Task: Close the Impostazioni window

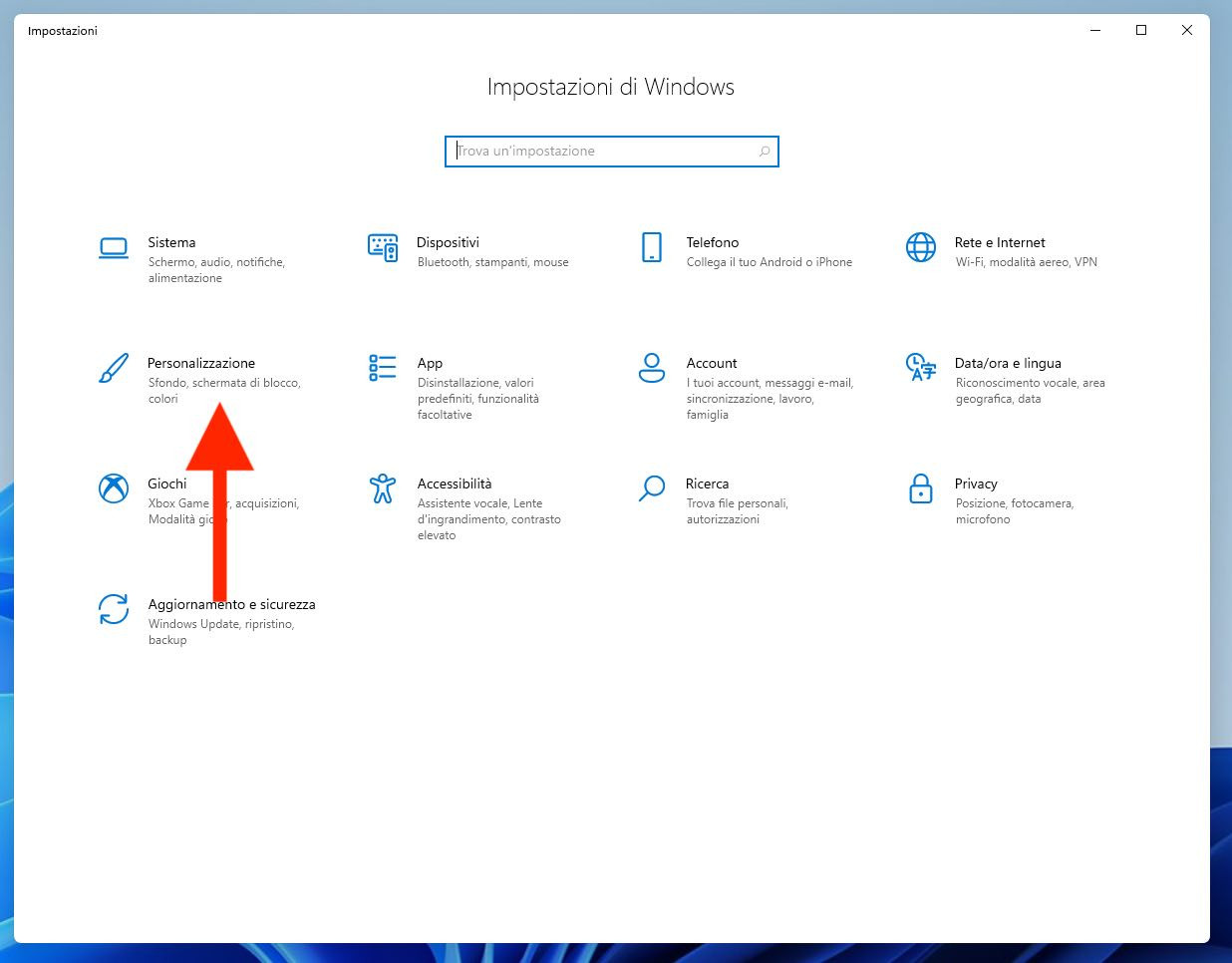Action: click(x=1187, y=31)
